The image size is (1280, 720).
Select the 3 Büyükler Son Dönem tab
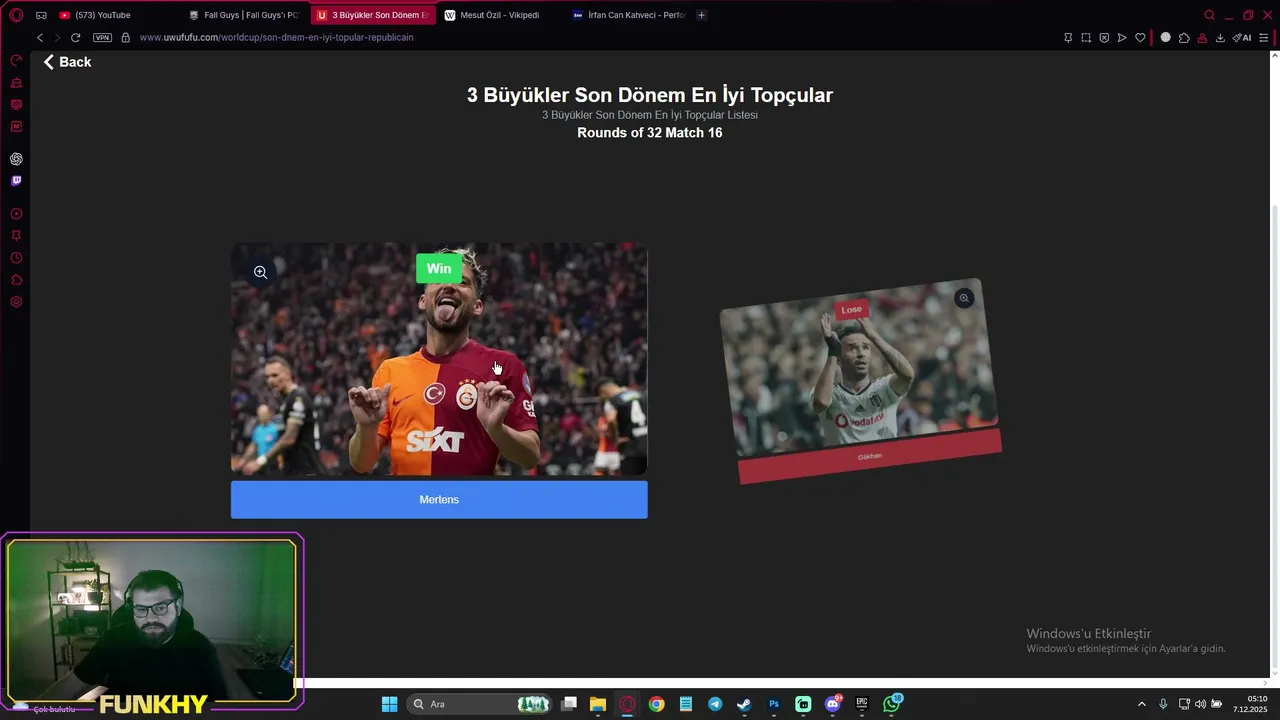tap(373, 15)
